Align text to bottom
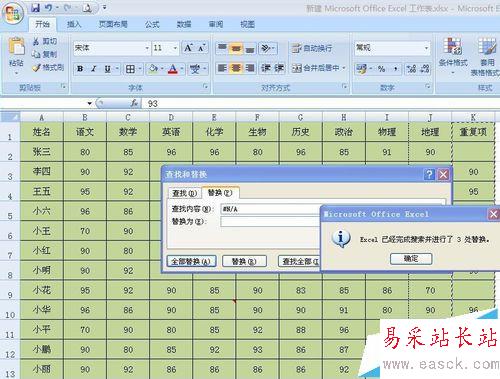 pyautogui.click(x=250, y=49)
